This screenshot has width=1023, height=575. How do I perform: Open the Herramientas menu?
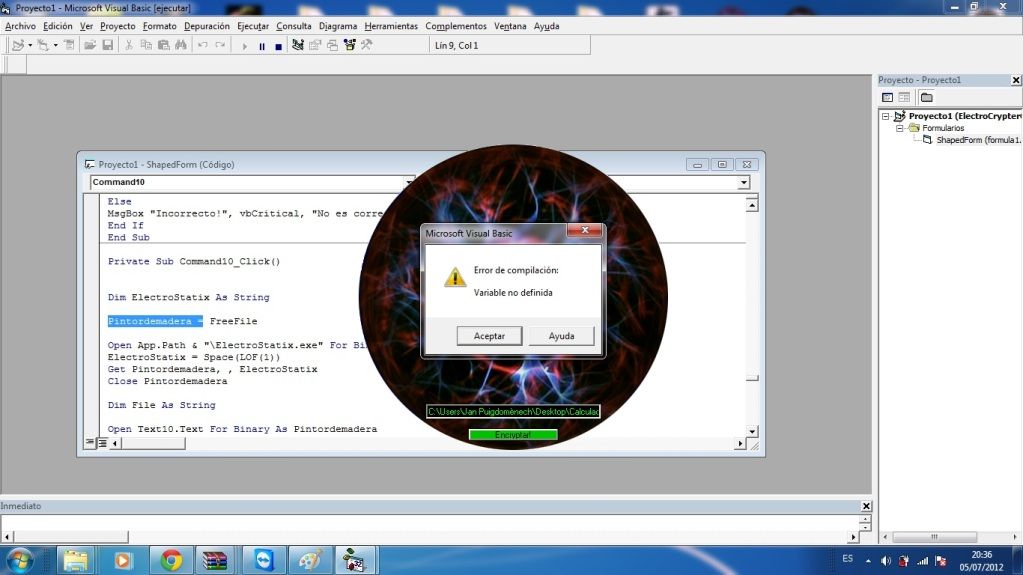click(x=391, y=26)
